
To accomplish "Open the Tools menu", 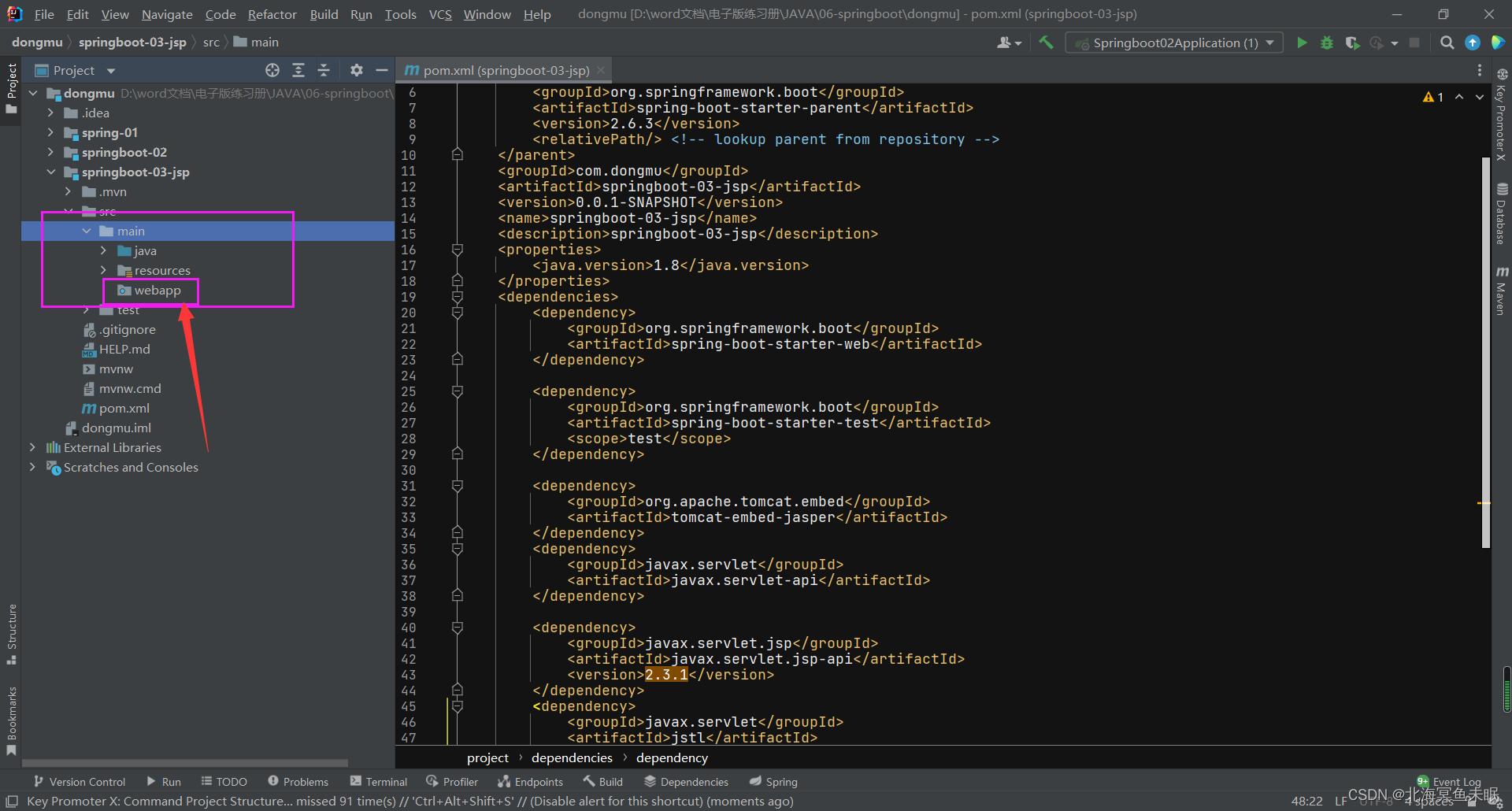I will coord(400,14).
